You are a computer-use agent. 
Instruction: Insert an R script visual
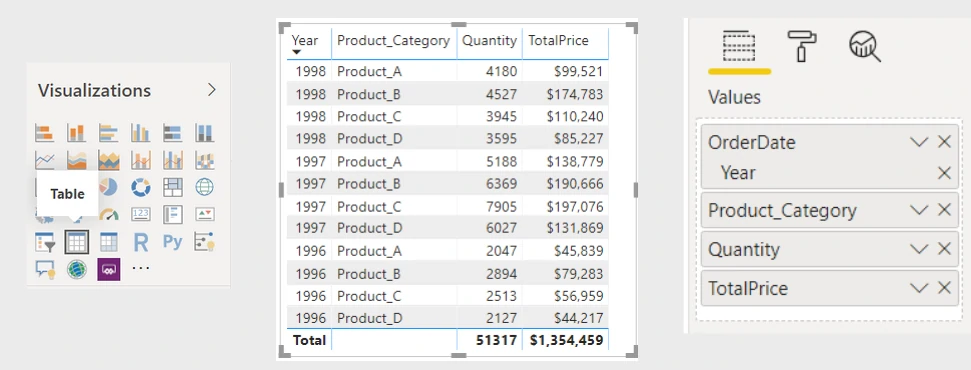(141, 242)
